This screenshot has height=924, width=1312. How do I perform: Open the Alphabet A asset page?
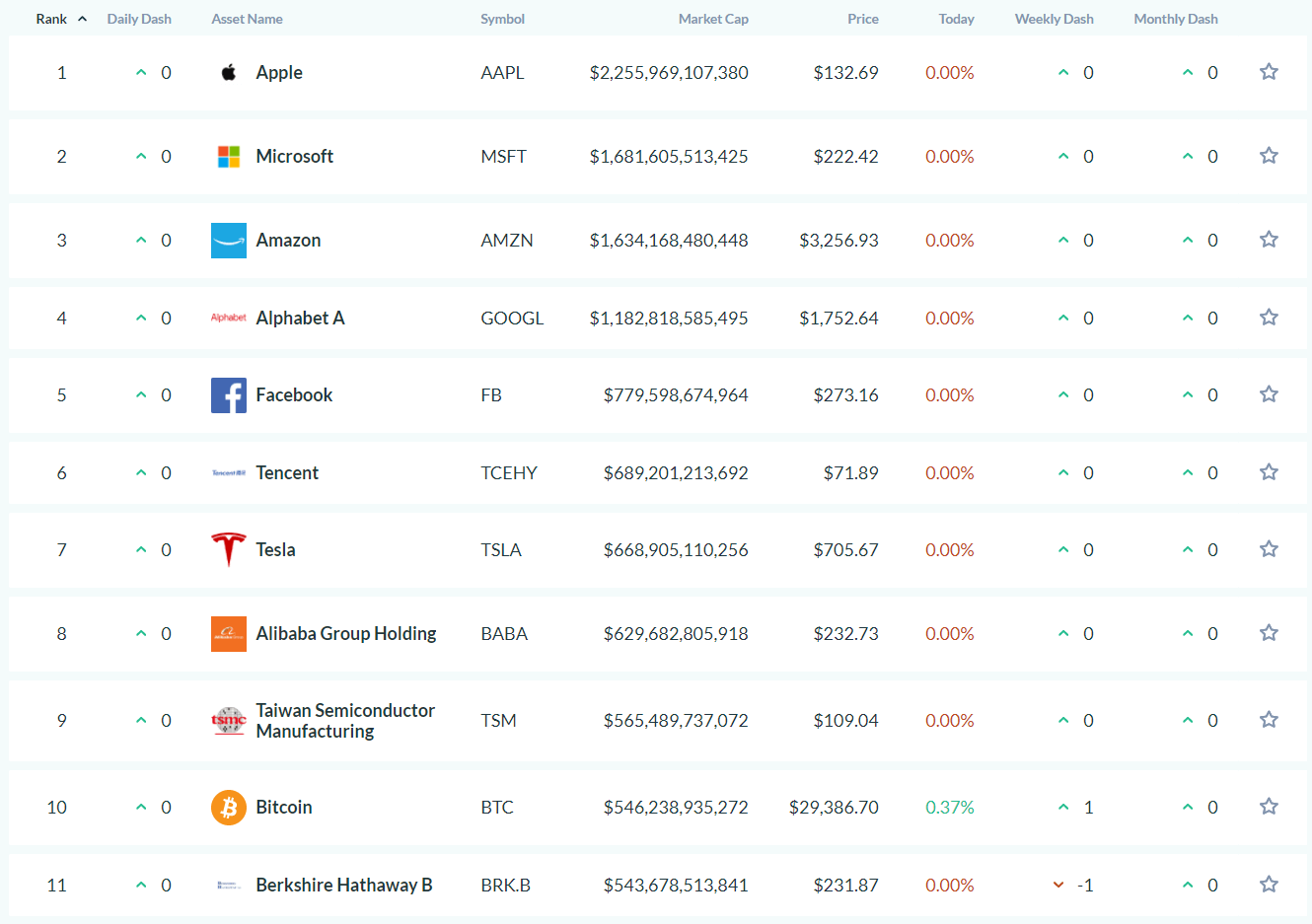pyautogui.click(x=300, y=319)
